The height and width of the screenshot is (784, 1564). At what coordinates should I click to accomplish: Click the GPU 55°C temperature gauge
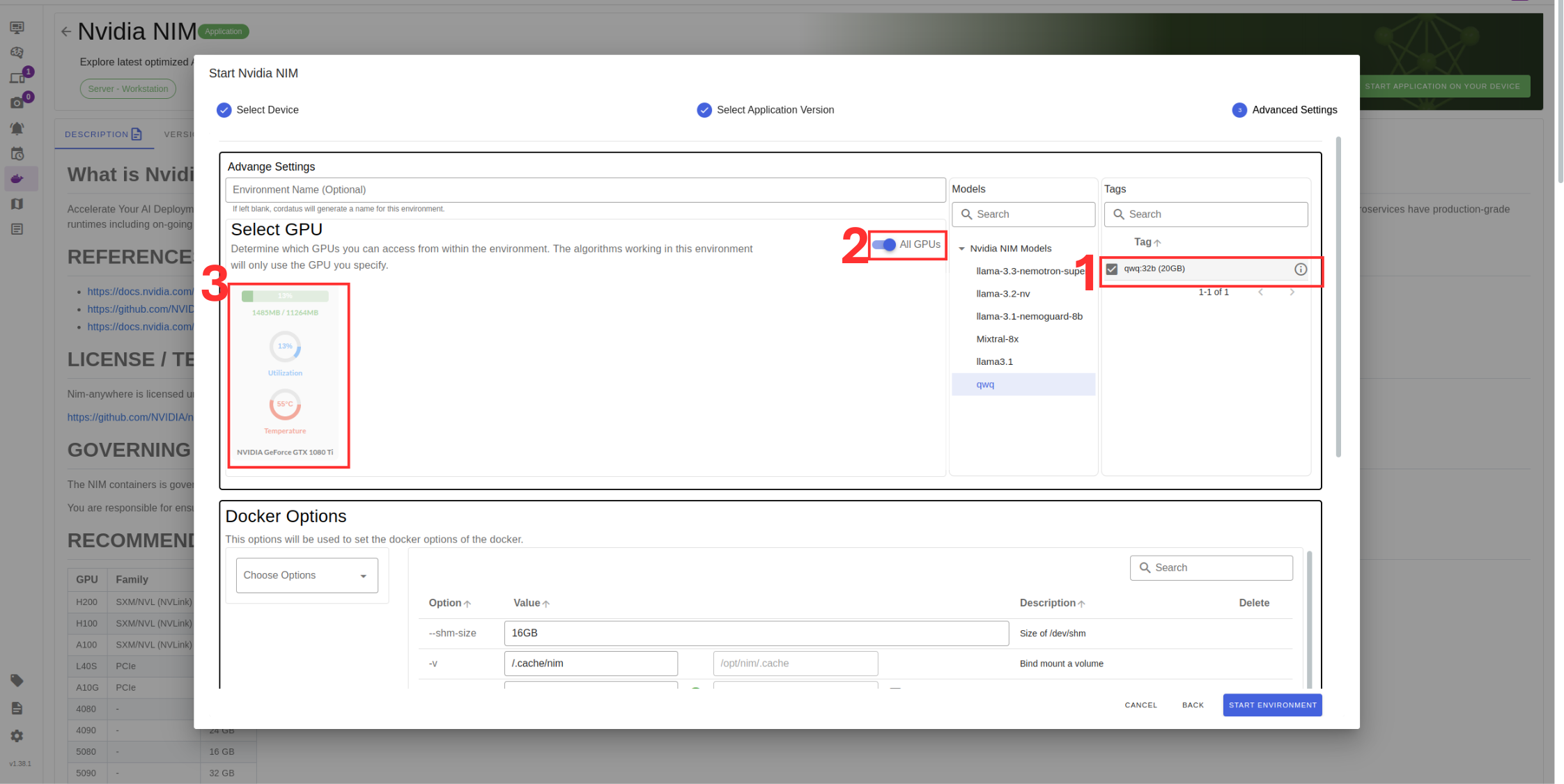(285, 404)
